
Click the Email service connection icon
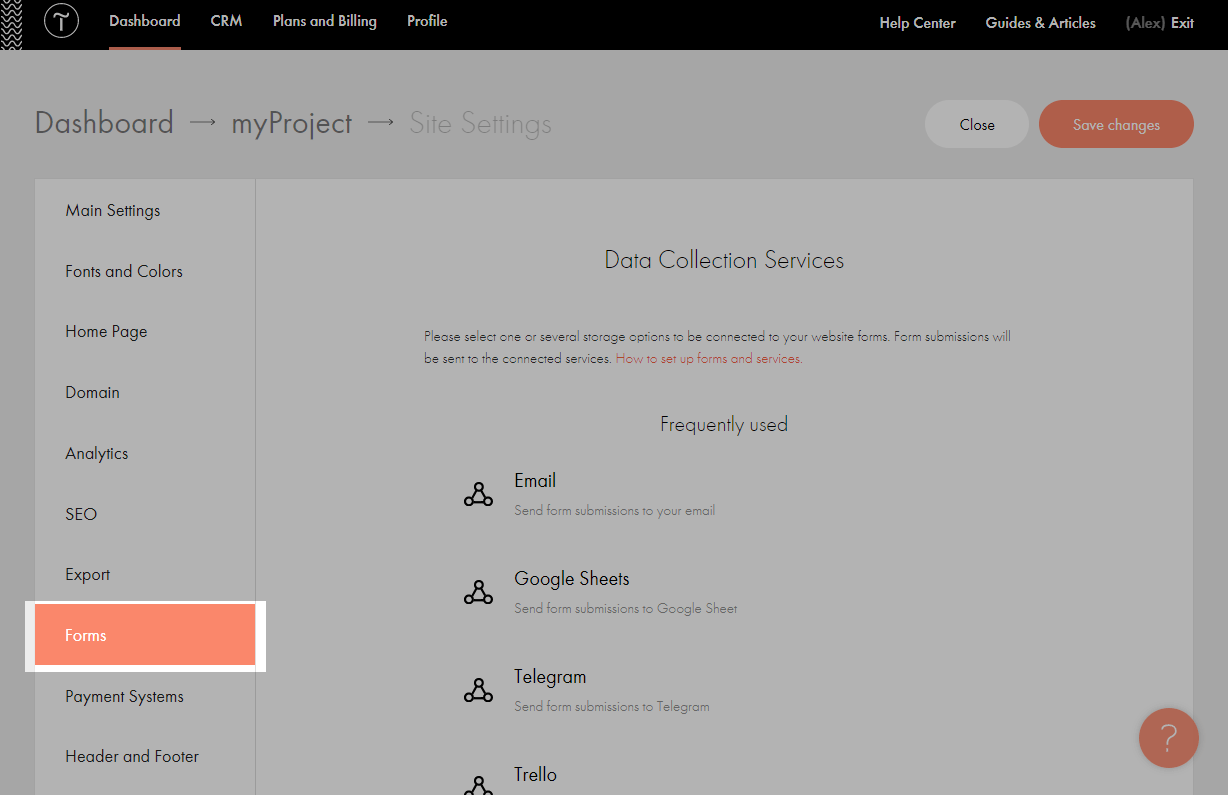click(x=478, y=494)
